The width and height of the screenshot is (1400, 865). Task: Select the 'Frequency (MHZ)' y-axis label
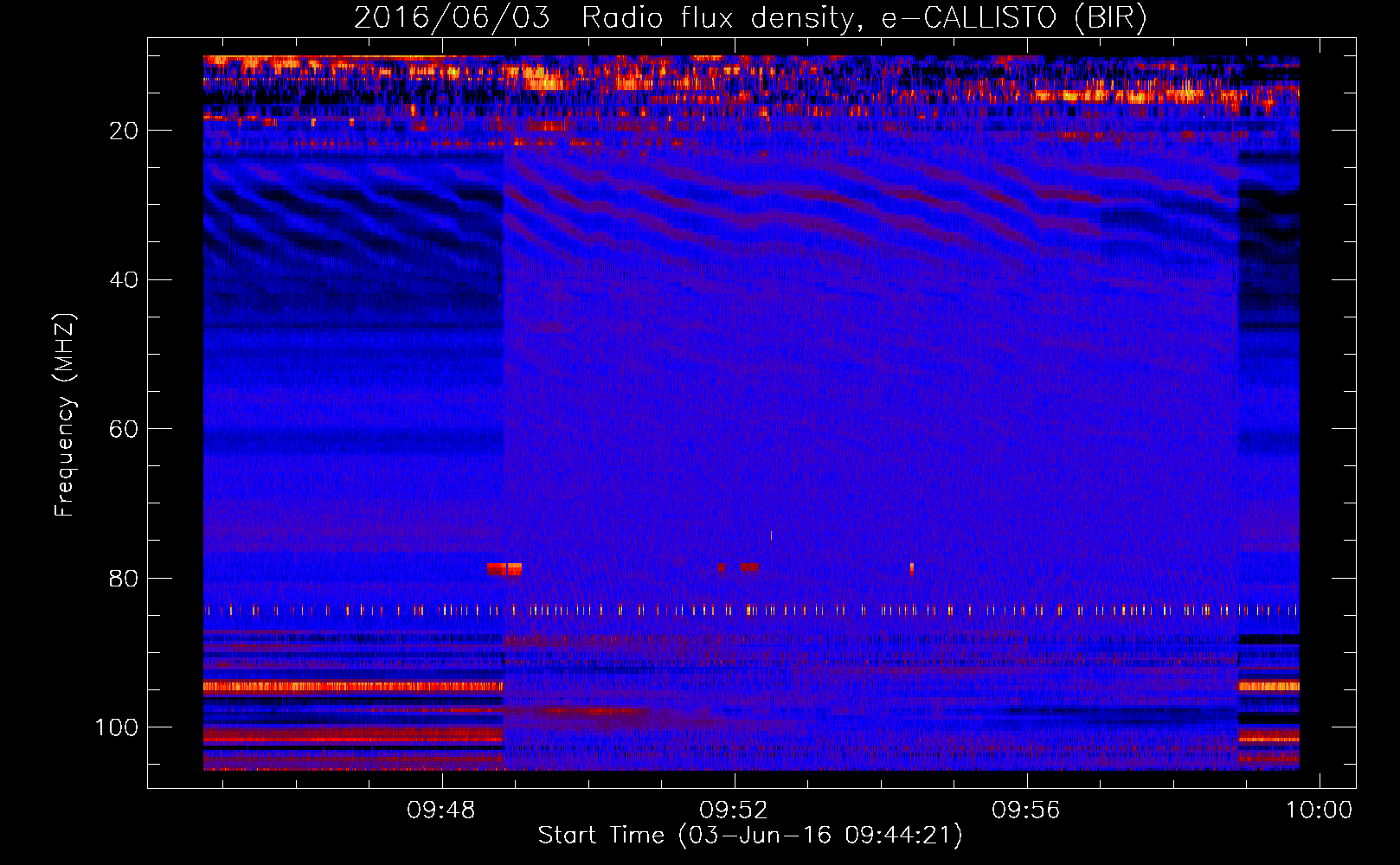66,415
